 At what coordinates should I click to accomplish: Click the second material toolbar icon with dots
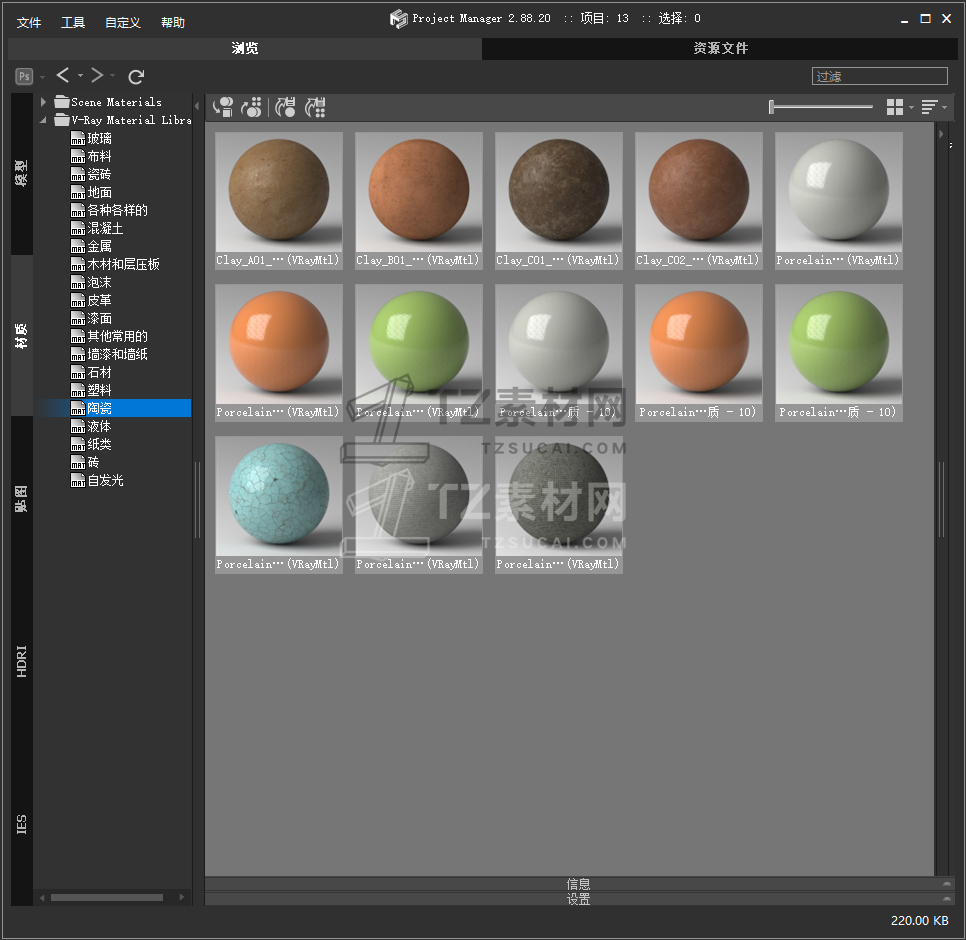(x=252, y=107)
